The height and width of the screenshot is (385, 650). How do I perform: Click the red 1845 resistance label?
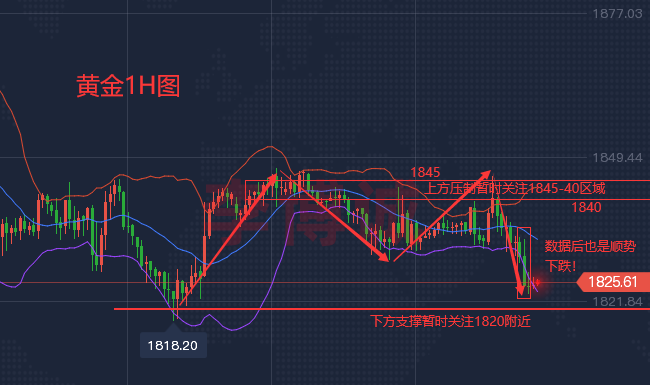pos(425,172)
